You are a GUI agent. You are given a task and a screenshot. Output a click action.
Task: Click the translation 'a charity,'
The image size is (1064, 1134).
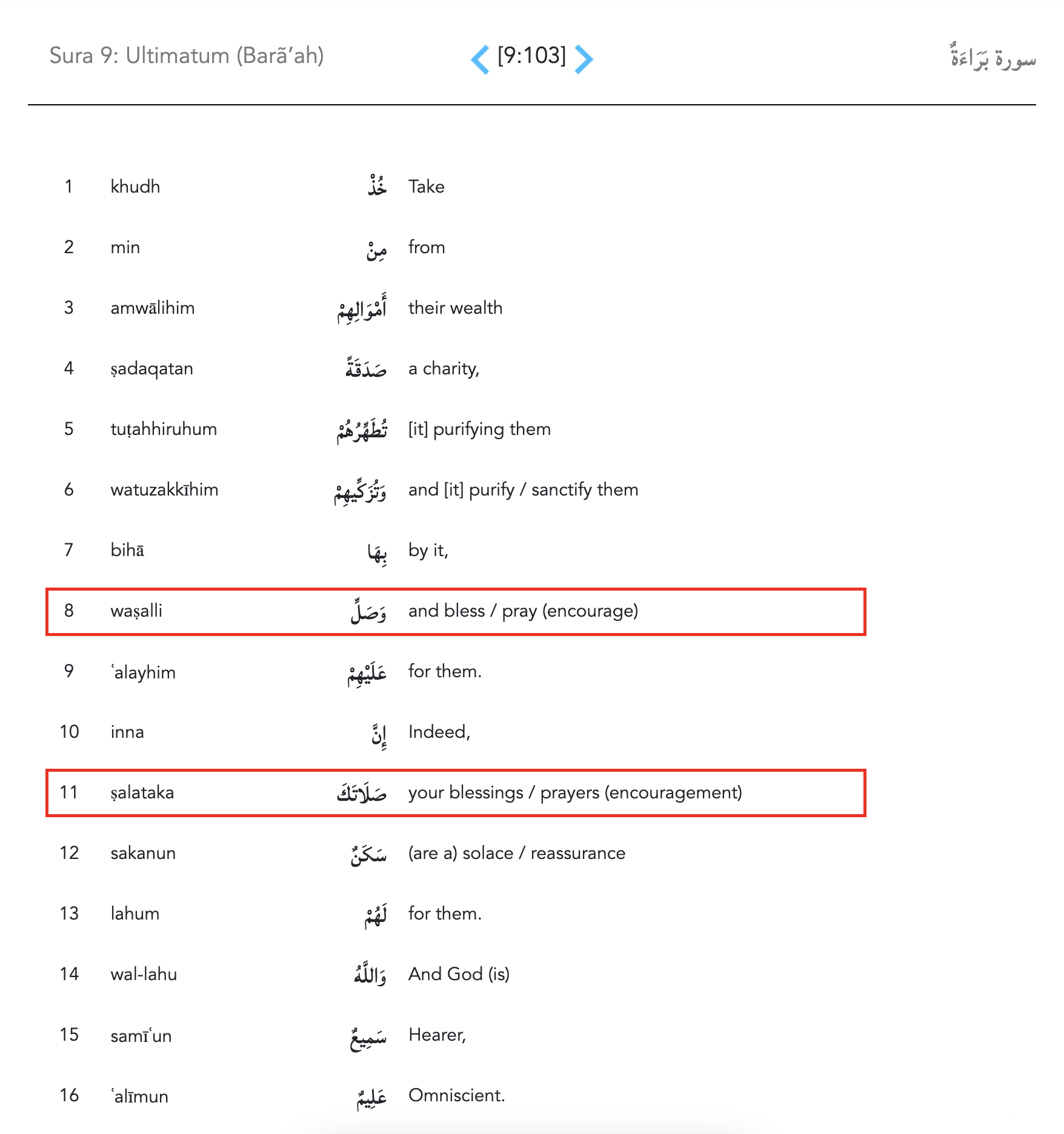tap(444, 368)
